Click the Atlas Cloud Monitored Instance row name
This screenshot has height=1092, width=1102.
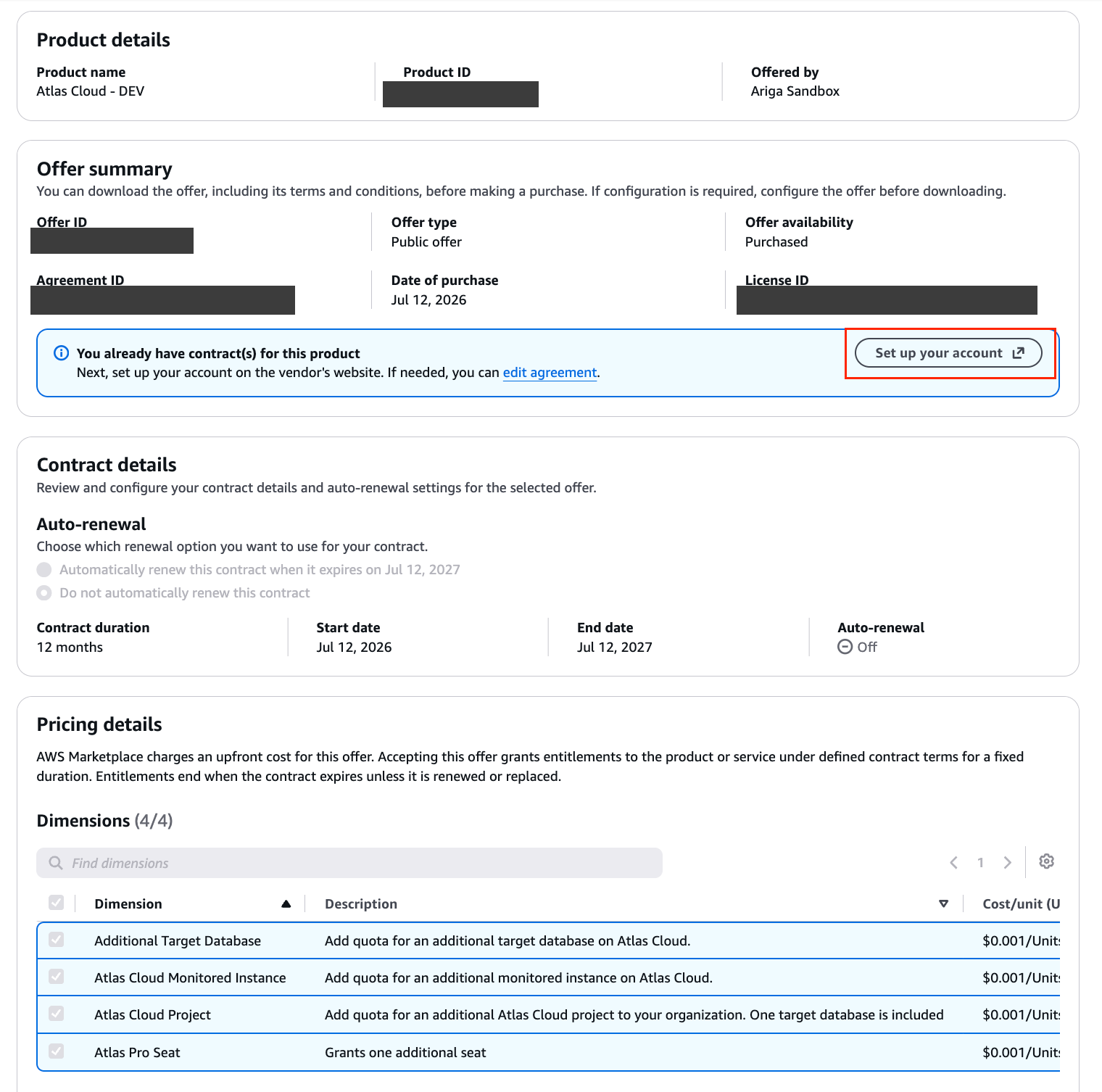190,977
